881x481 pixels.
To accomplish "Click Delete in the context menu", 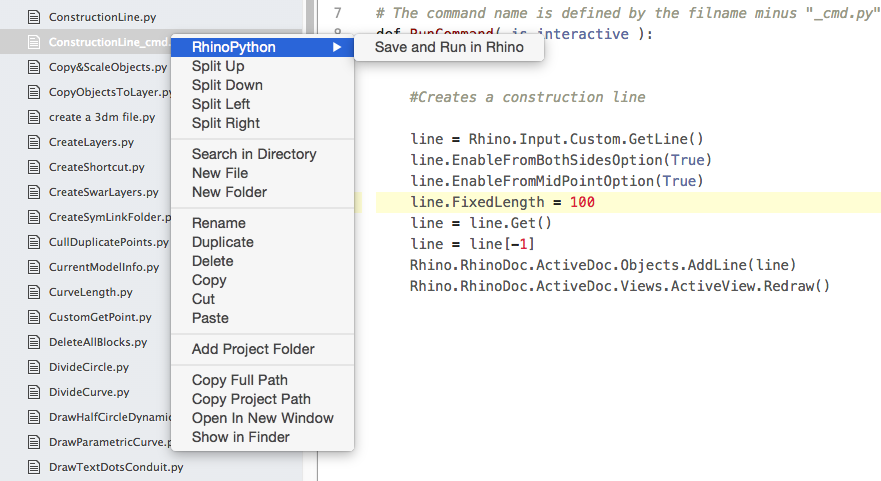I will click(x=262, y=261).
